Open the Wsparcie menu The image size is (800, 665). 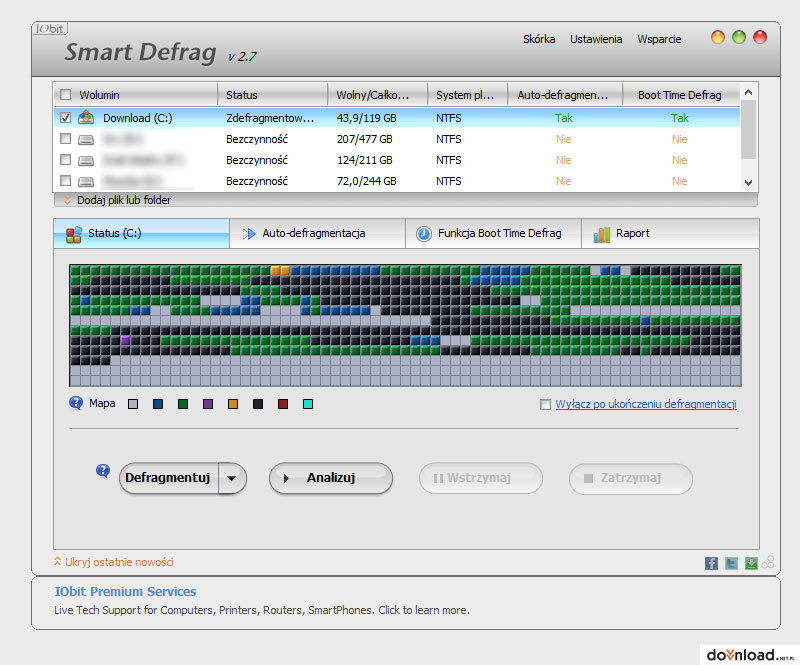click(659, 39)
